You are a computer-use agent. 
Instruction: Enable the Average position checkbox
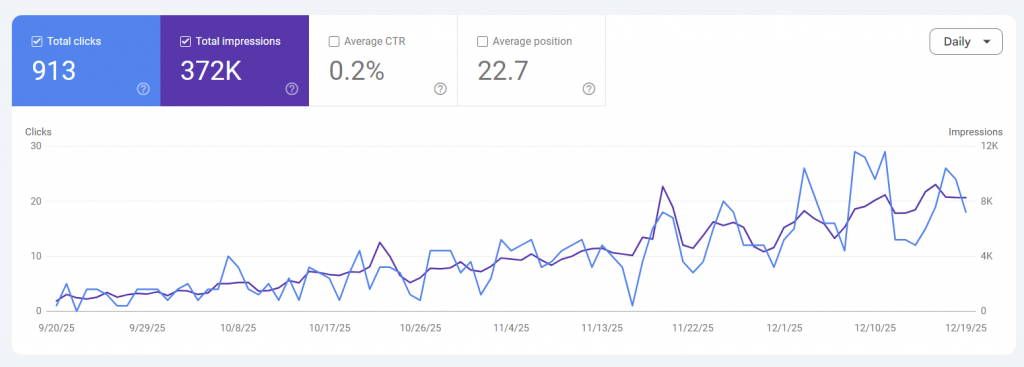point(483,42)
